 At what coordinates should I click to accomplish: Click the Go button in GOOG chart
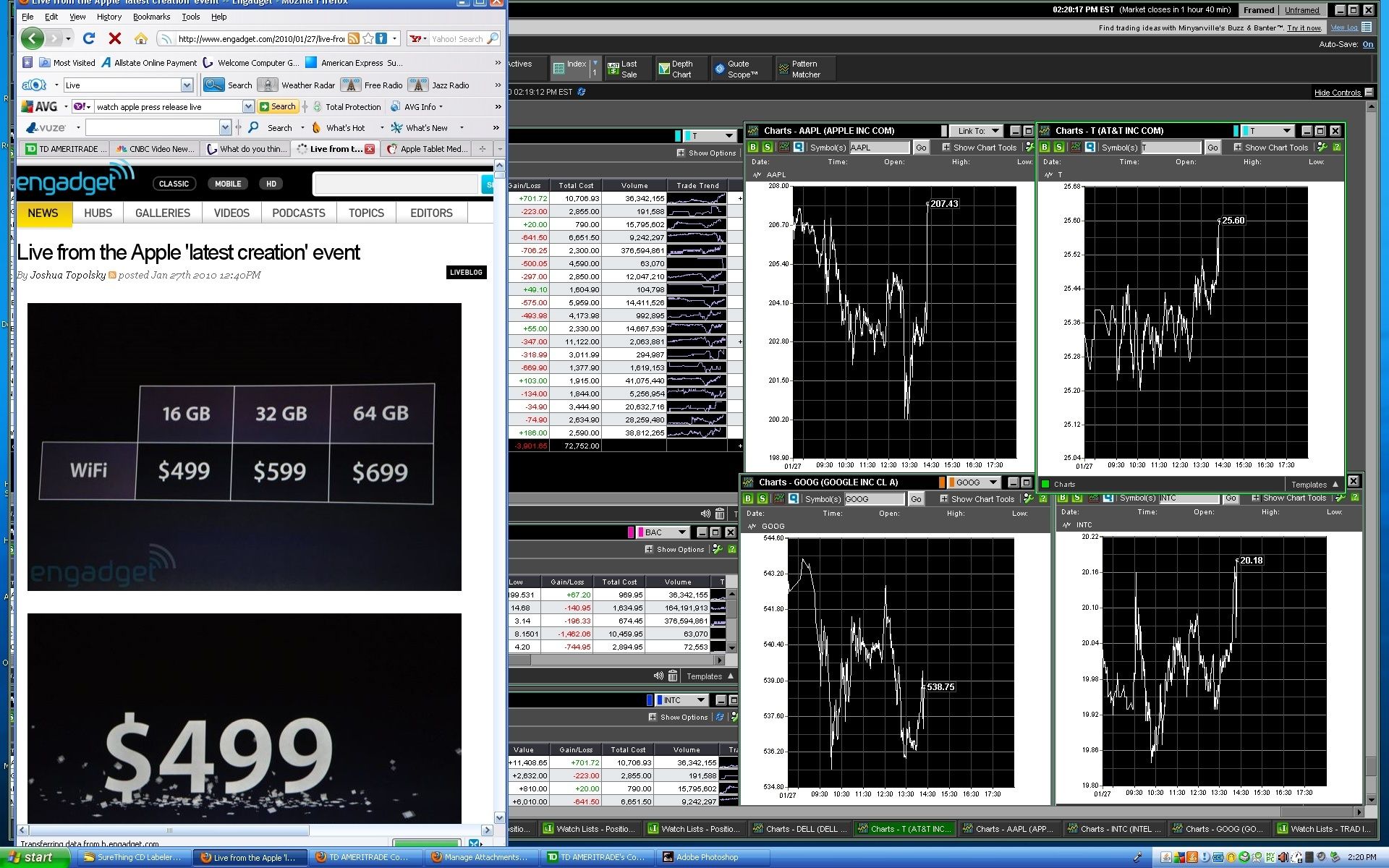(x=916, y=499)
